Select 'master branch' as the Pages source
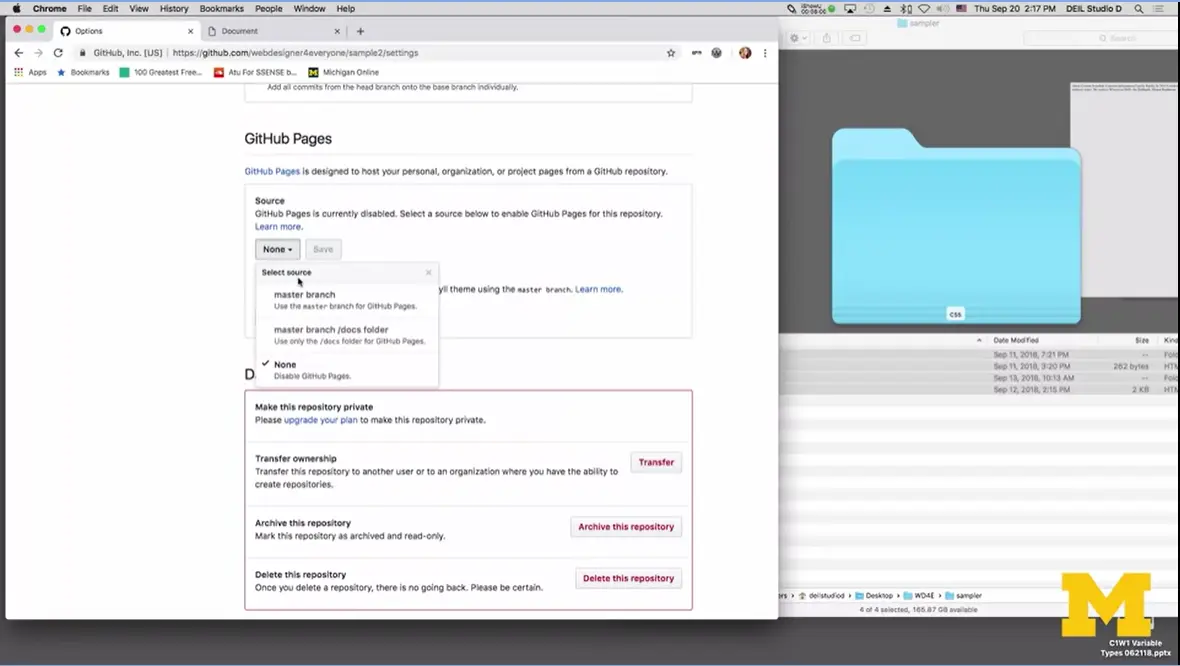The width and height of the screenshot is (1180, 666). [304, 294]
